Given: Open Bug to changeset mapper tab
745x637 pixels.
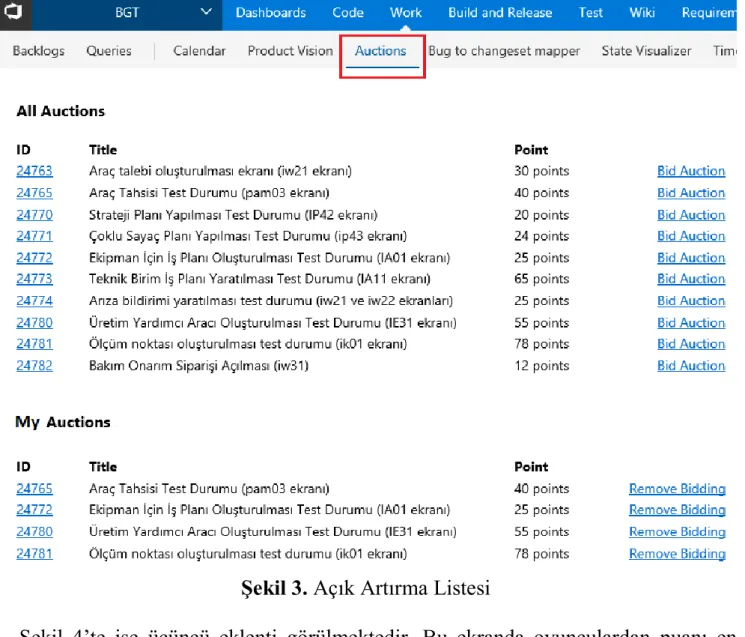Looking at the screenshot, I should pos(504,51).
